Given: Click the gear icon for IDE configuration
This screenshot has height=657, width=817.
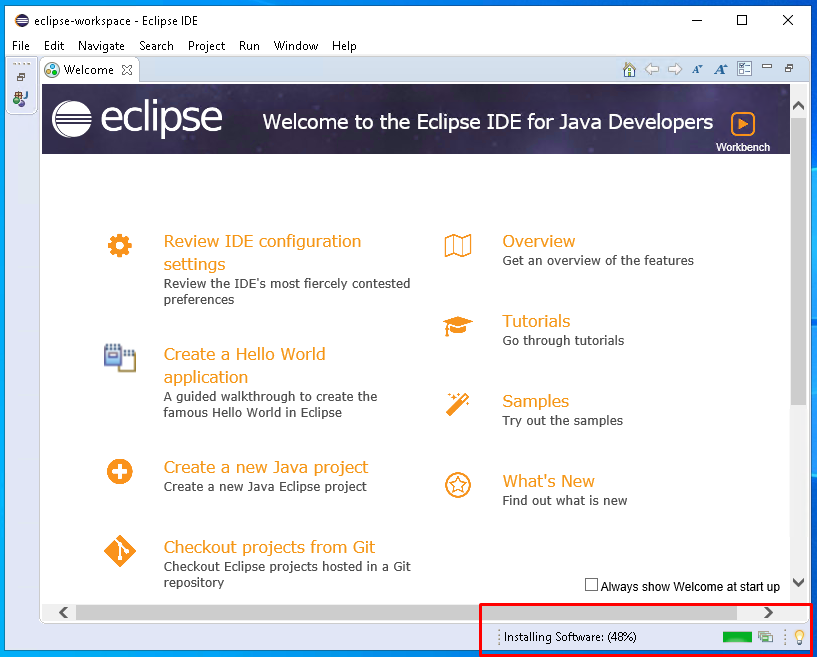Looking at the screenshot, I should [x=120, y=245].
